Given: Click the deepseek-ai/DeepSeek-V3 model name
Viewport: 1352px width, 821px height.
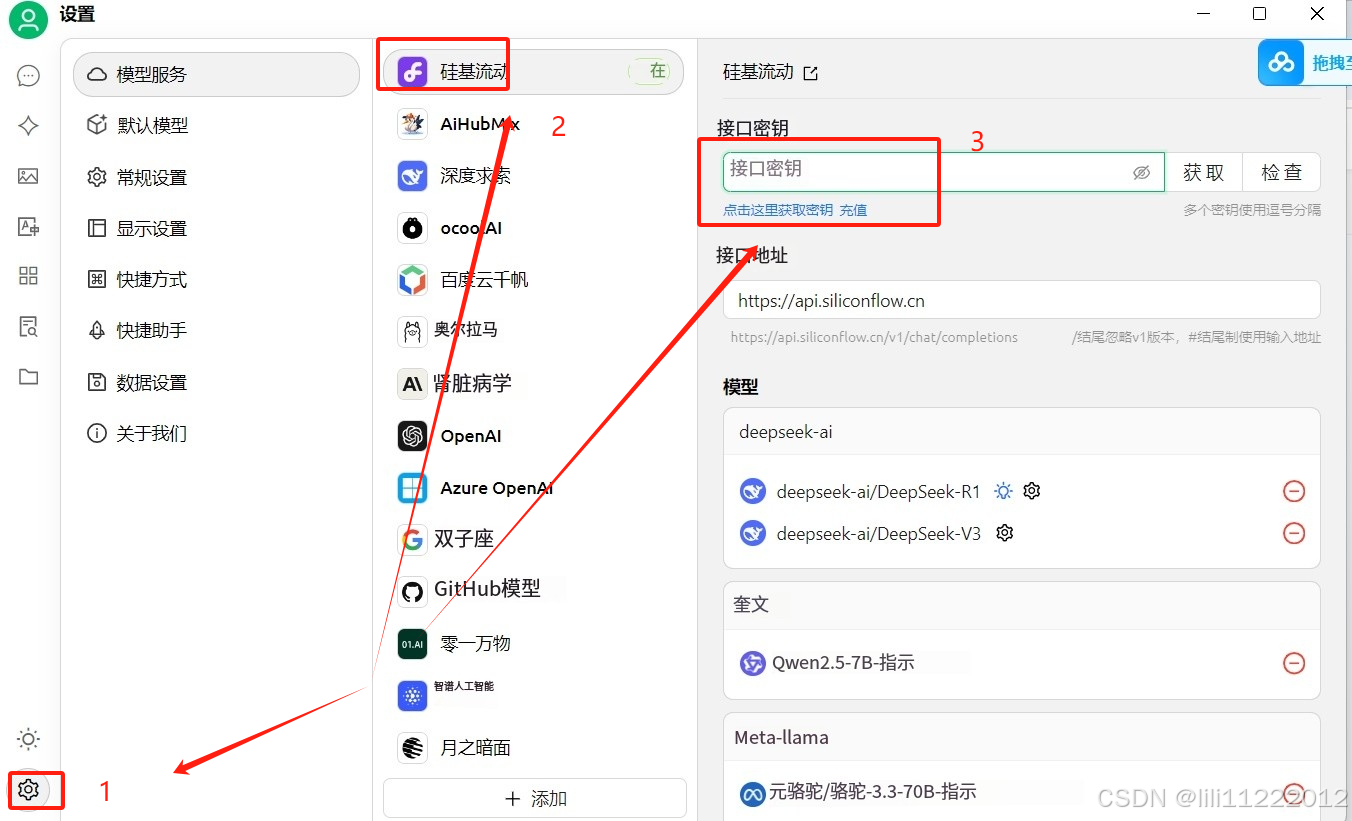Looking at the screenshot, I should 879,534.
